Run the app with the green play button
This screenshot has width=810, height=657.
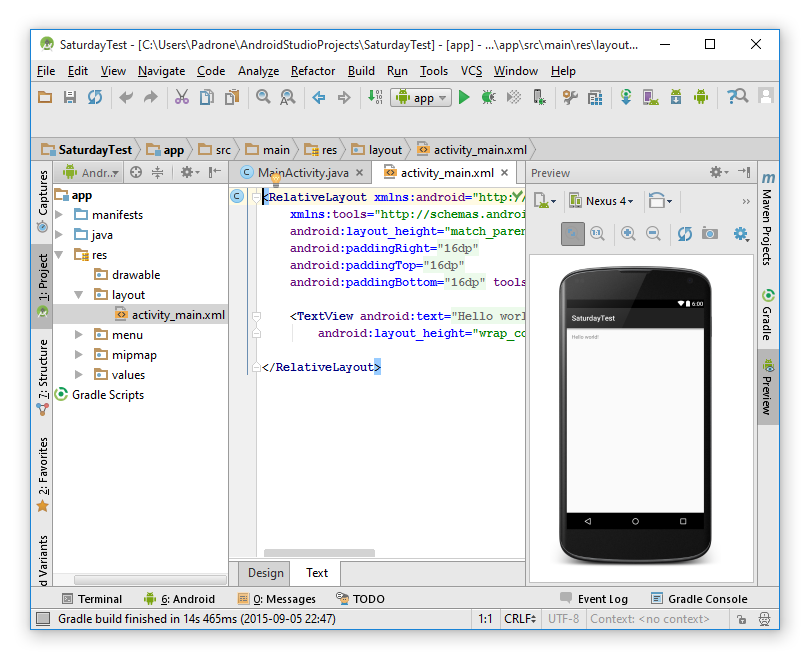(464, 97)
